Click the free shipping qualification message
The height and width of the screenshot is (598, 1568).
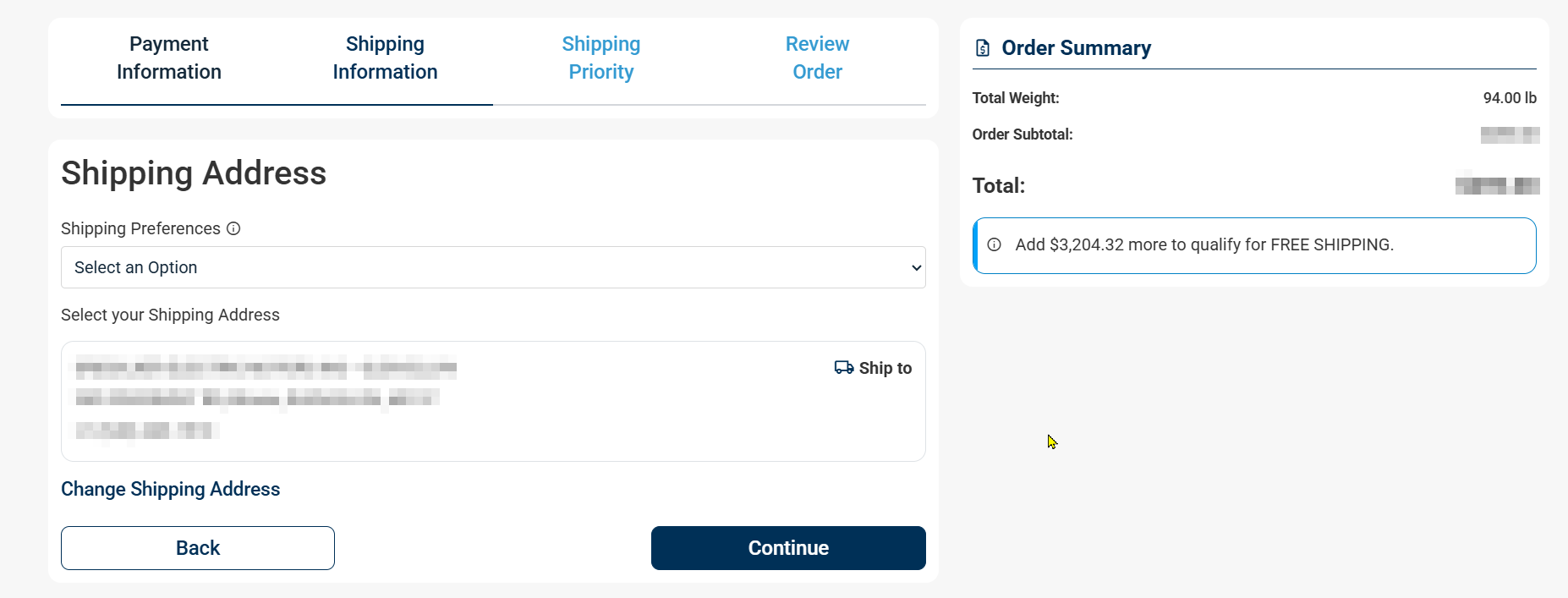[1204, 244]
